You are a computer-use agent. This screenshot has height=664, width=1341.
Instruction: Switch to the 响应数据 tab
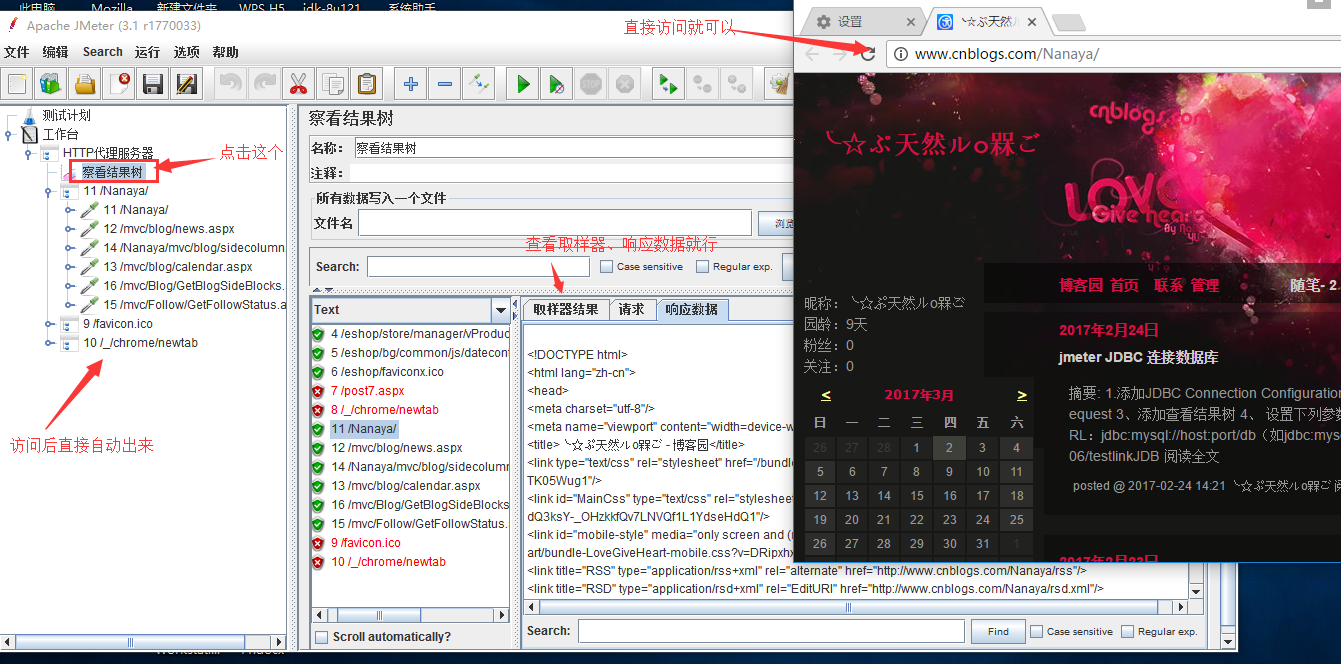692,309
